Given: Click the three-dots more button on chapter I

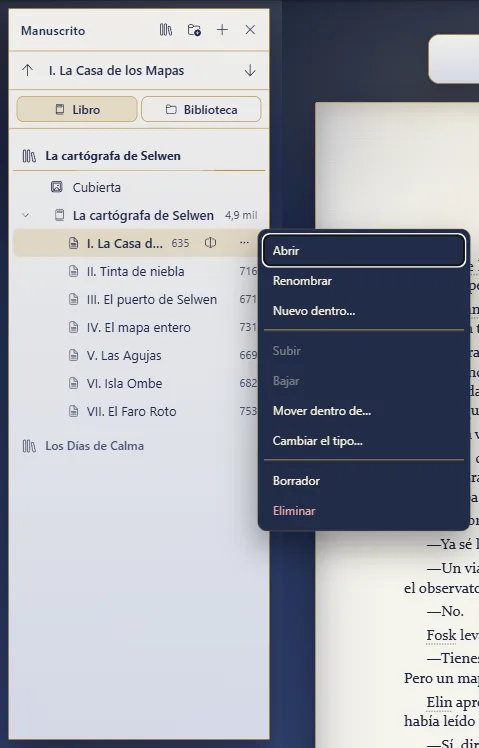Looking at the screenshot, I should tap(244, 243).
